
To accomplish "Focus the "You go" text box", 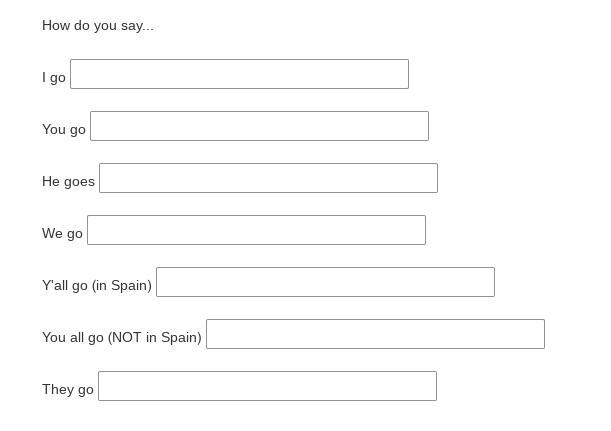I will pos(259,126).
